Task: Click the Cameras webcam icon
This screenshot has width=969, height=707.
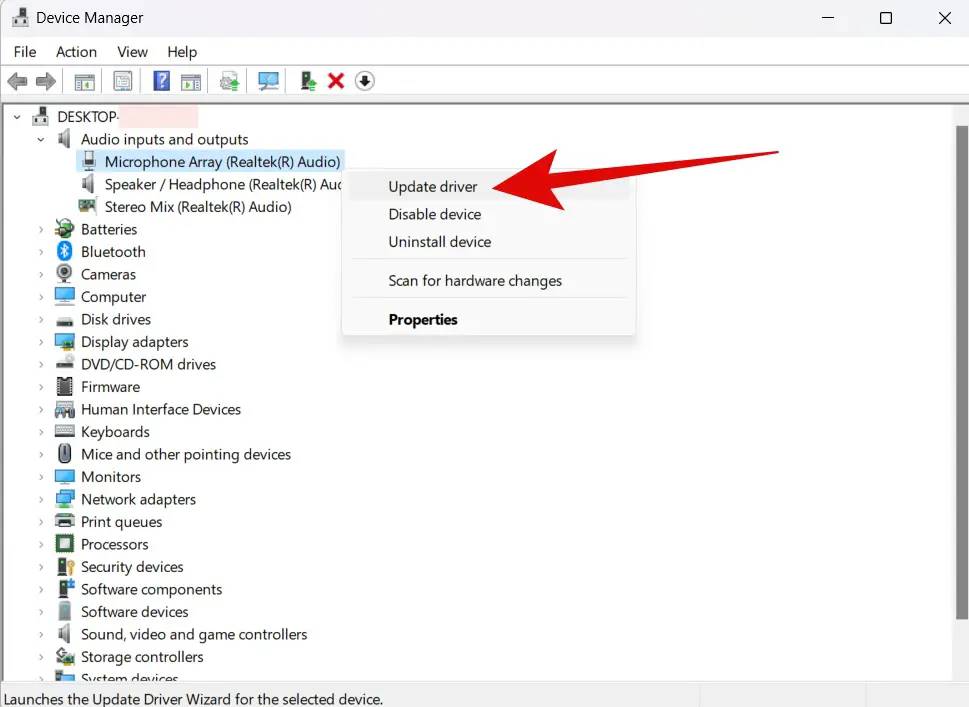Action: pyautogui.click(x=64, y=274)
